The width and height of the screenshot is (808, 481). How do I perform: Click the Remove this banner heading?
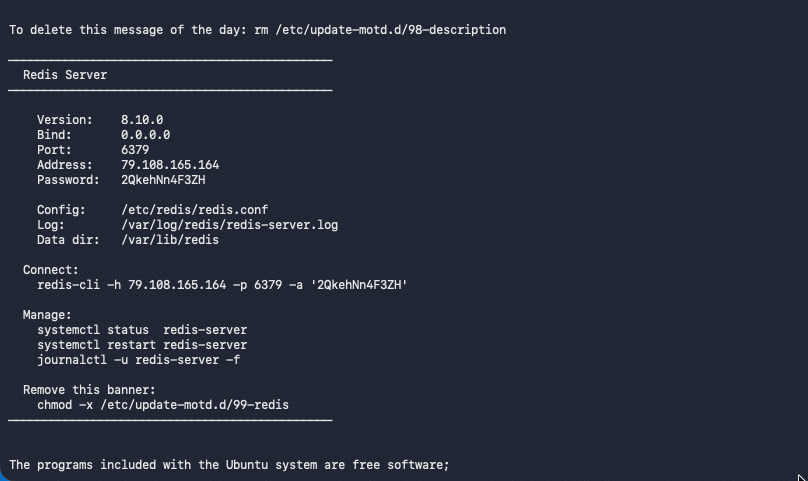[x=89, y=390]
